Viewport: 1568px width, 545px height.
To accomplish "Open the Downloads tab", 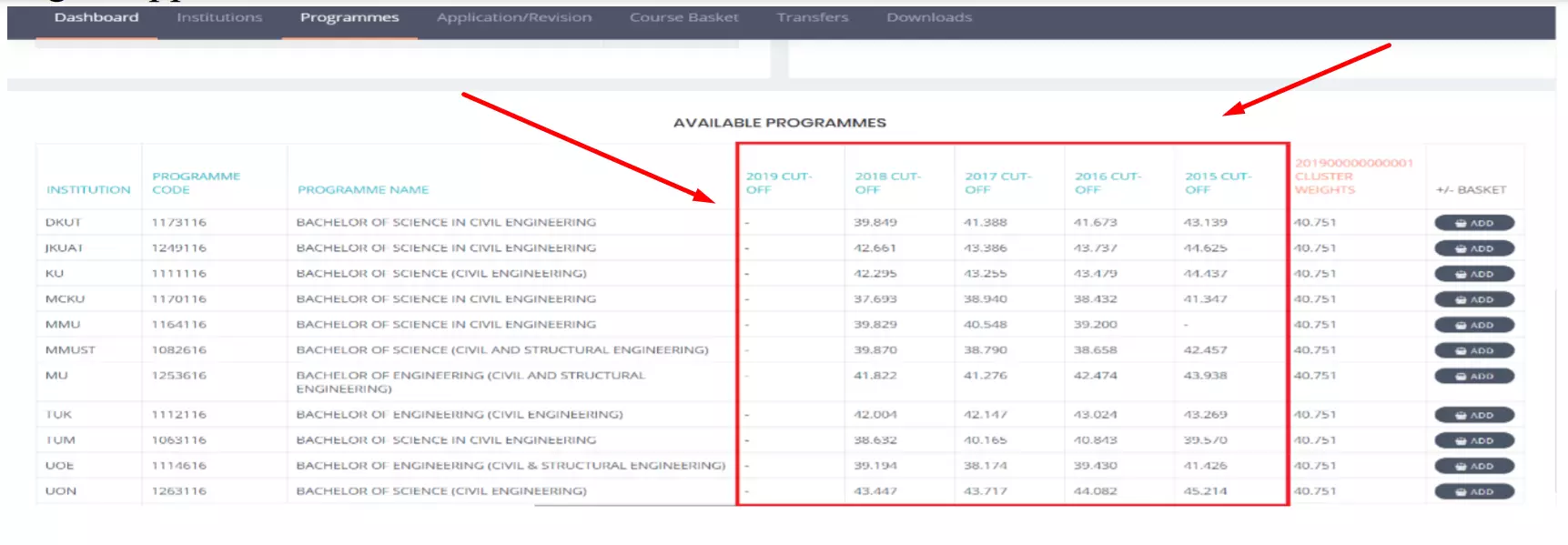I will tap(929, 18).
